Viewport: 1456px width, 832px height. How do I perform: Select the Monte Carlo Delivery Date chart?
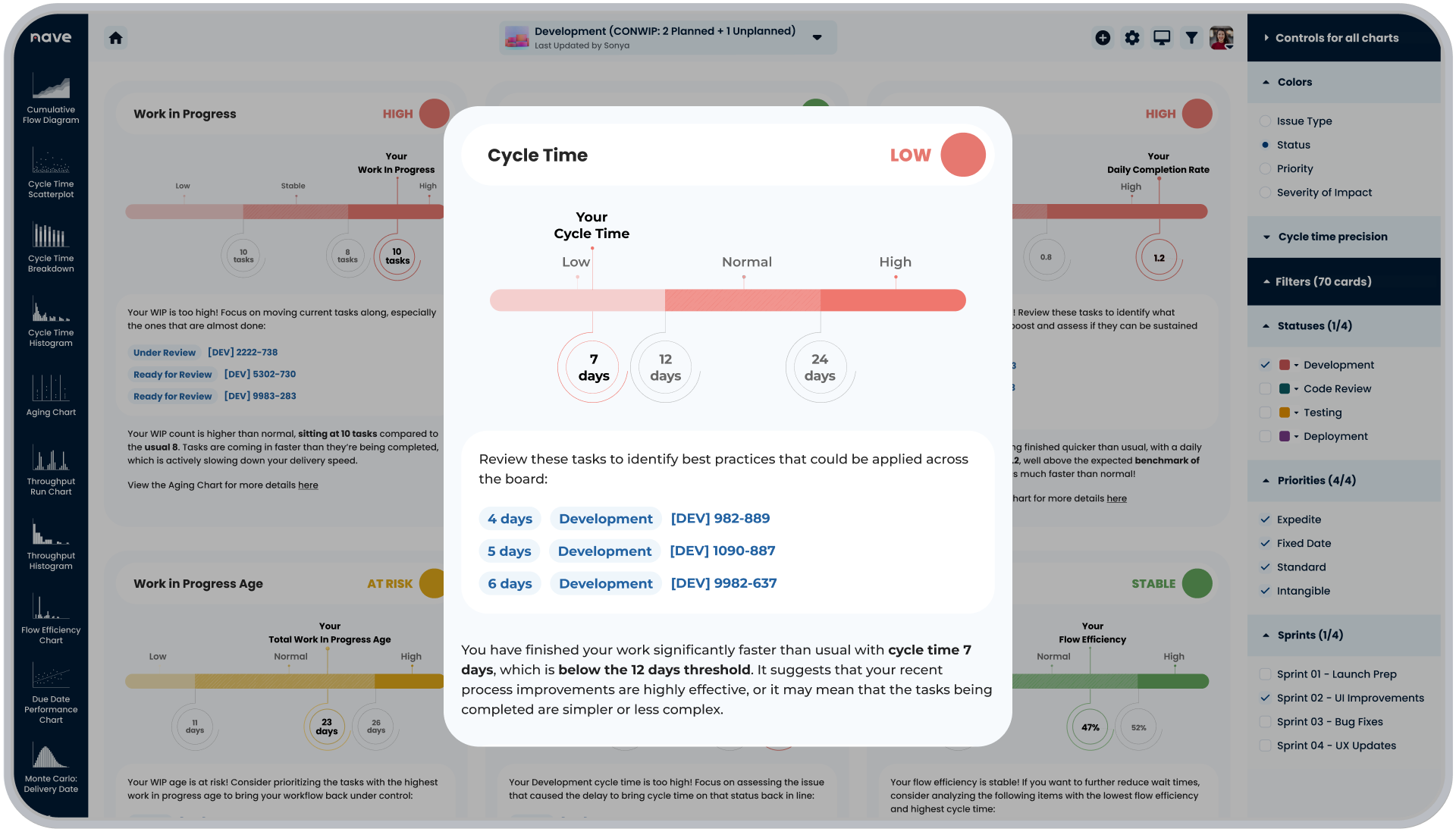click(50, 766)
